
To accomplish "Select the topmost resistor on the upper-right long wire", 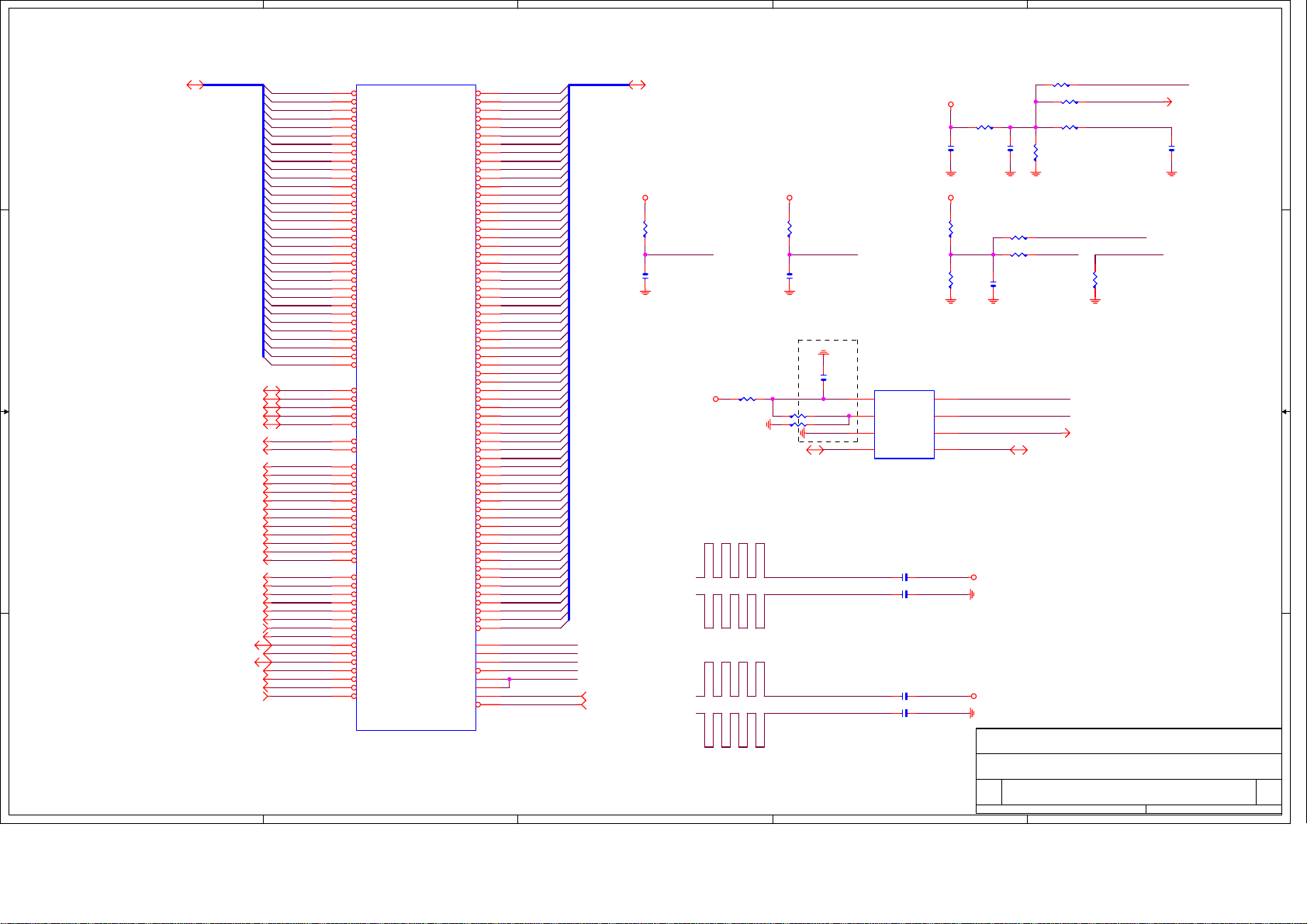I will [x=1061, y=85].
